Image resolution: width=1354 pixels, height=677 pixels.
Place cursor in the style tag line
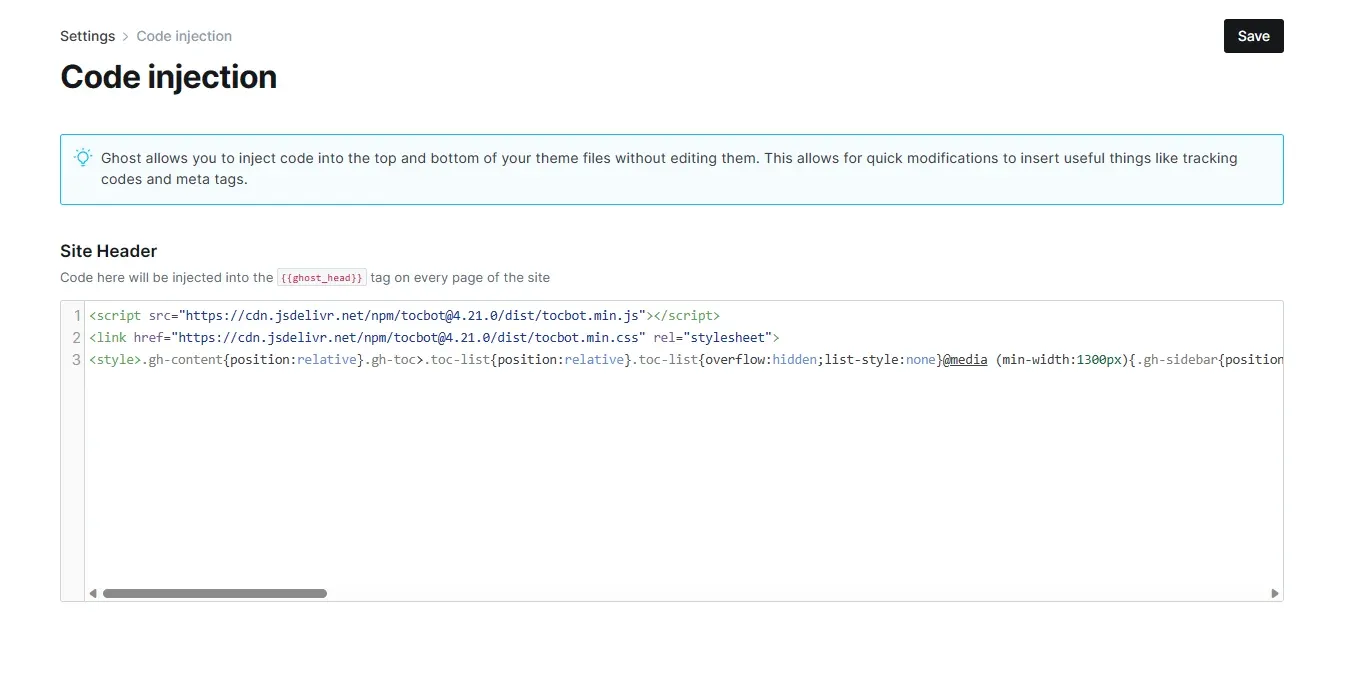click(685, 359)
